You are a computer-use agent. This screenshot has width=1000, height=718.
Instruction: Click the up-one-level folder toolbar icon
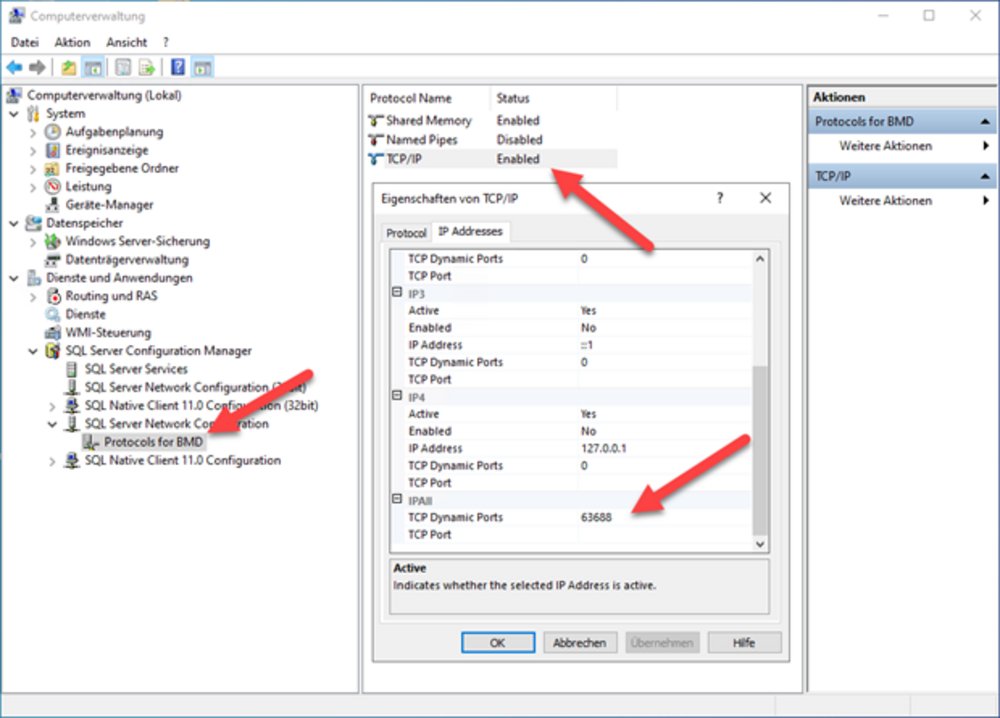[69, 67]
